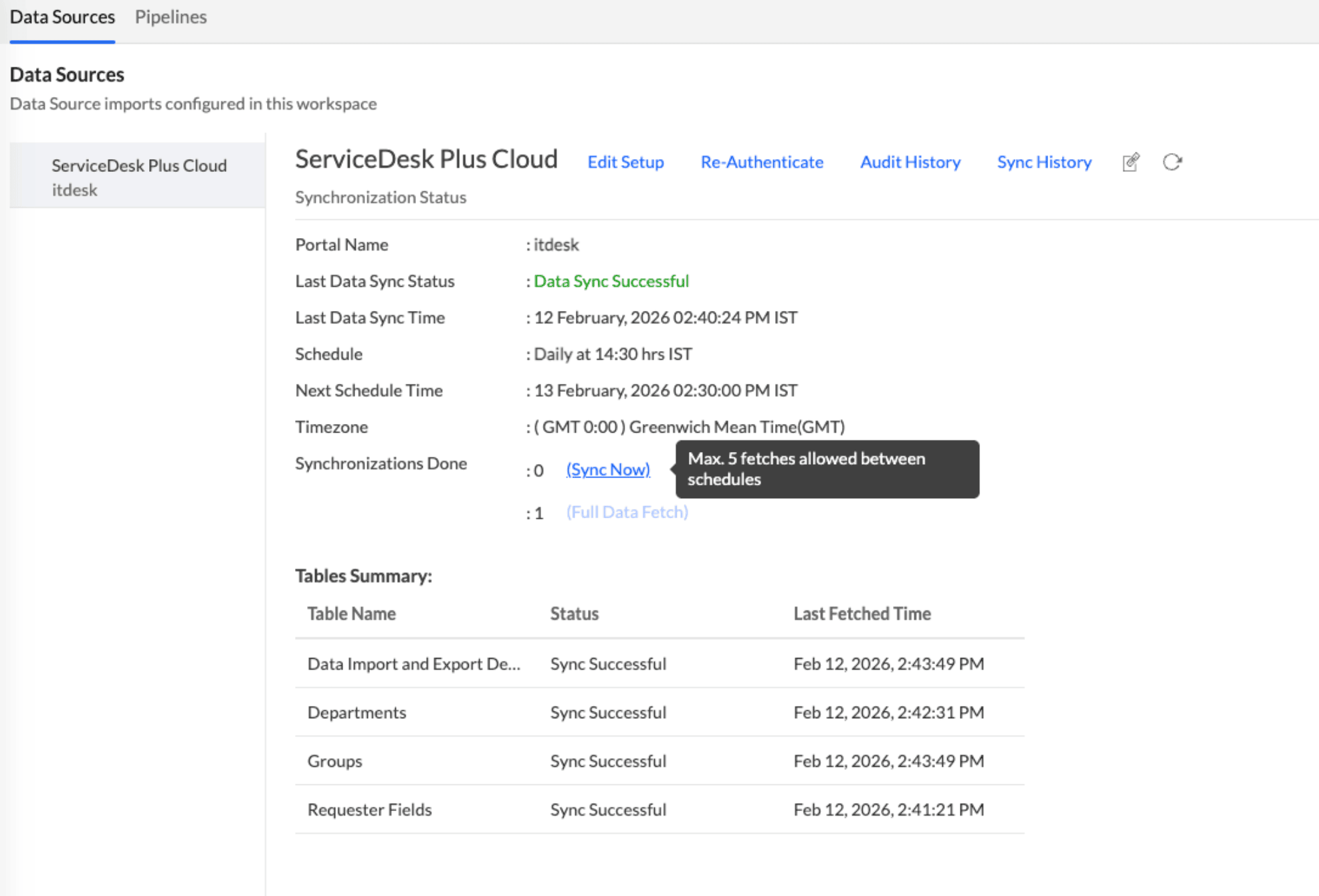
Task: Click the Max. 5 fetches allowed tooltip
Action: 827,469
